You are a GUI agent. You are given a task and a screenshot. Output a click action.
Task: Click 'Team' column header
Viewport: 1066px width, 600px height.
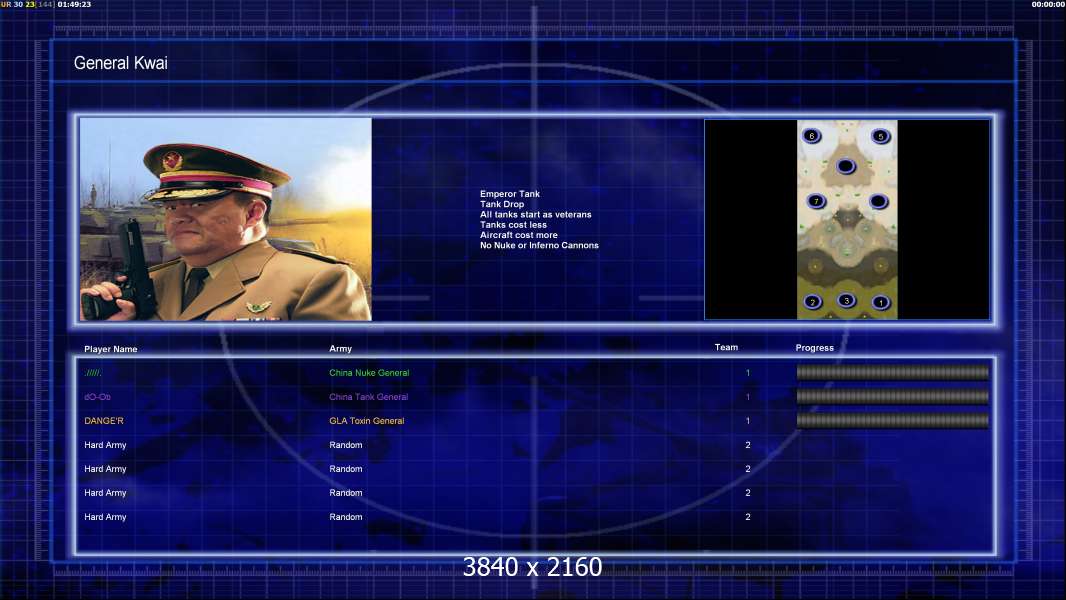[726, 347]
